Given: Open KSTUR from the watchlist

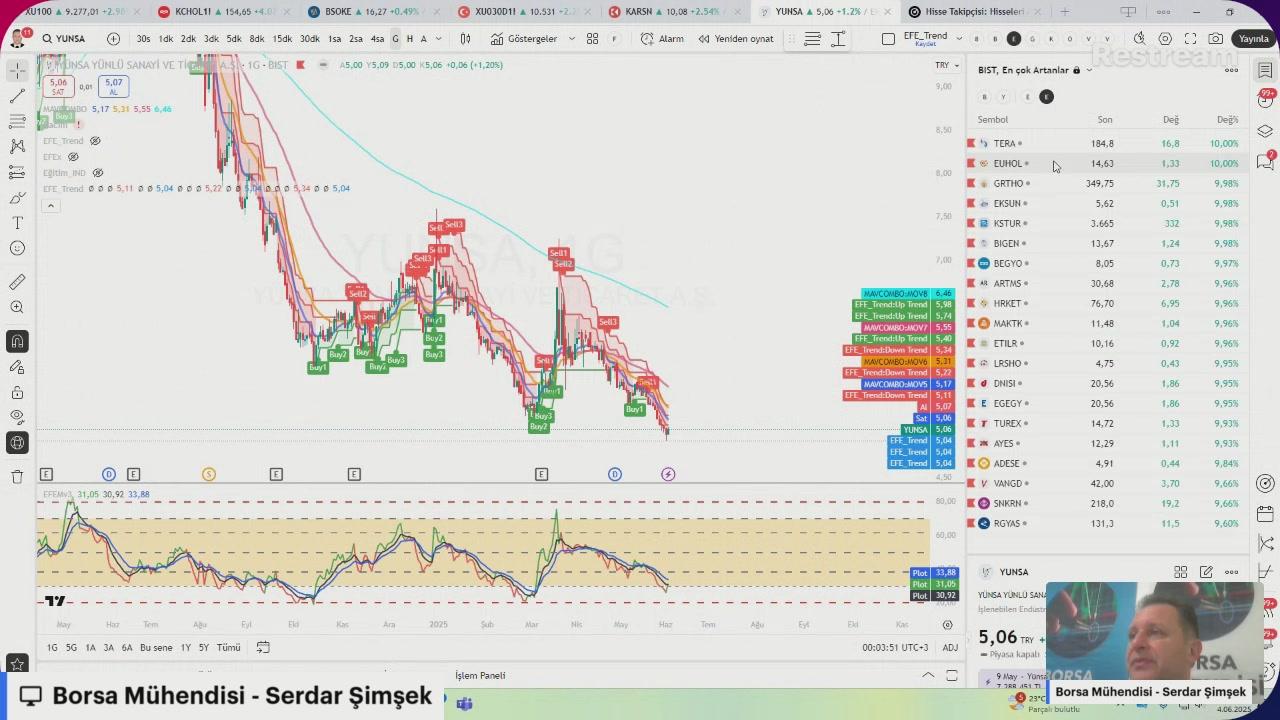Looking at the screenshot, I should click(x=1108, y=224).
